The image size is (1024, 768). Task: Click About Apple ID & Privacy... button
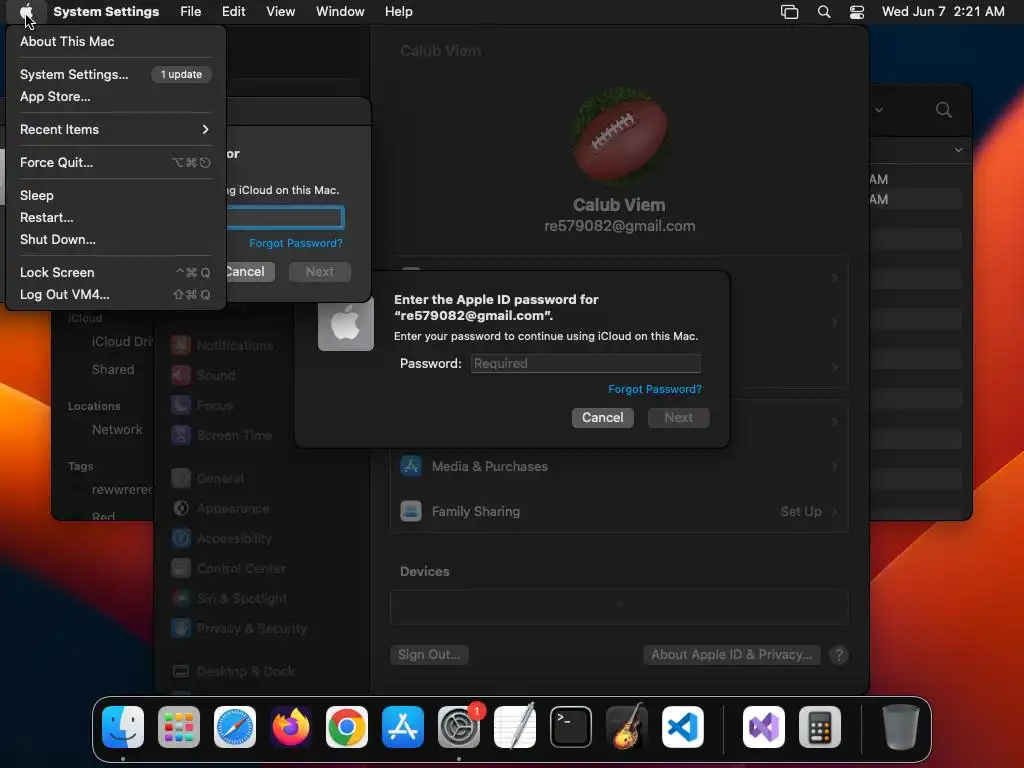(731, 654)
